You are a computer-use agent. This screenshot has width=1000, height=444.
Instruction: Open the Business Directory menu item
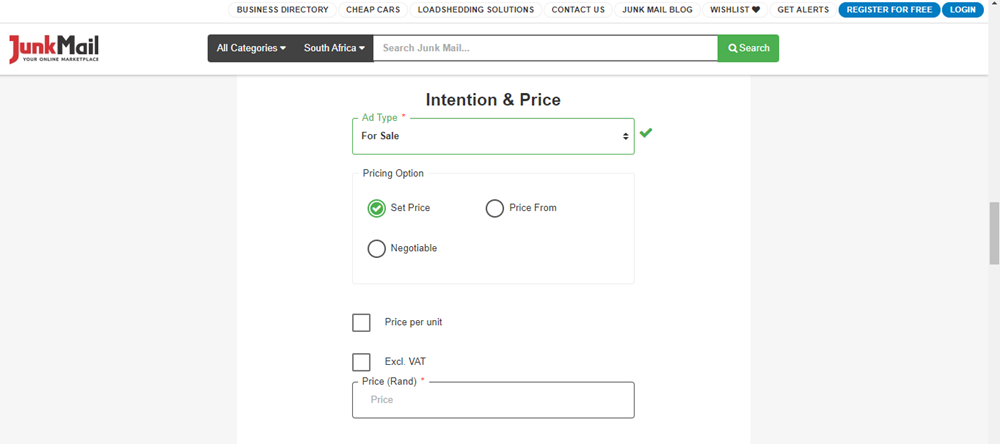click(282, 10)
